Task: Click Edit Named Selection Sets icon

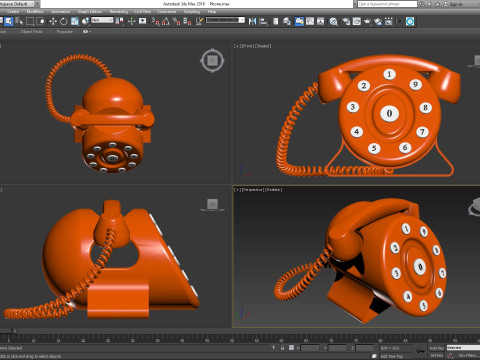Action: (x=199, y=21)
